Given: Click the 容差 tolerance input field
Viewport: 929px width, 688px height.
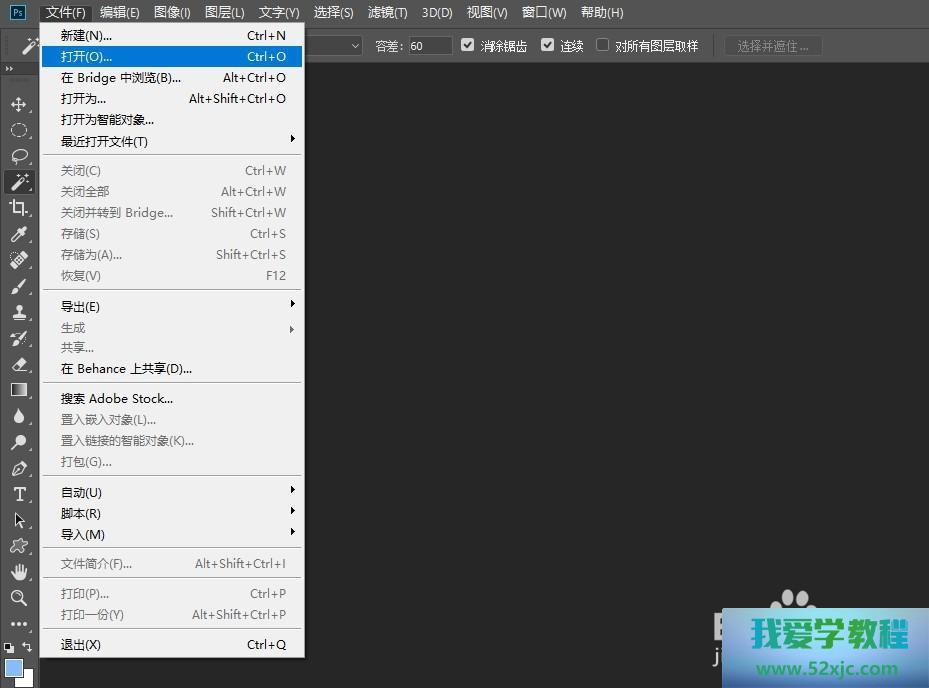Looking at the screenshot, I should [x=429, y=46].
